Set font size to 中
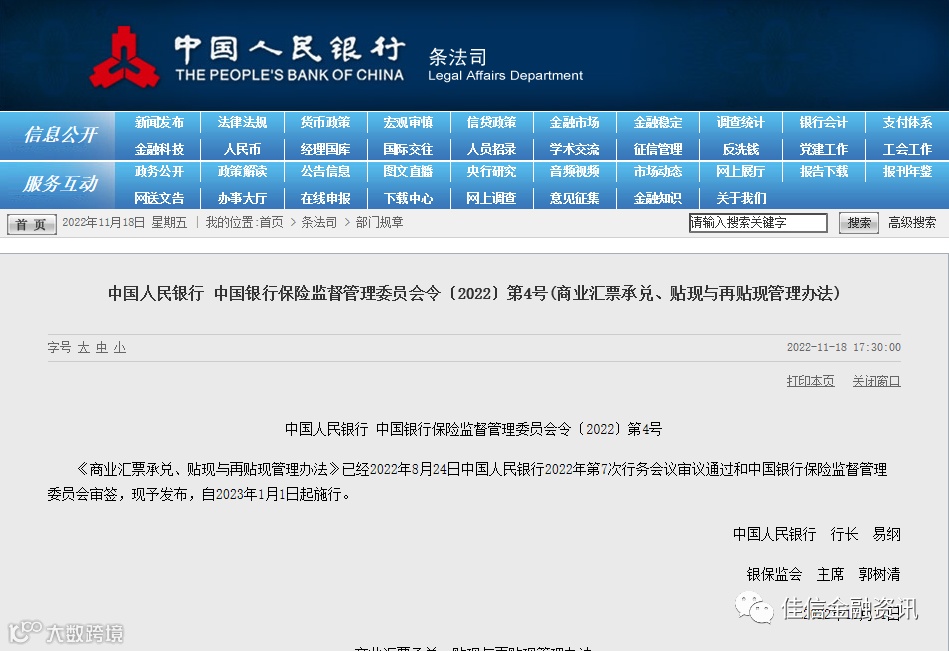949x651 pixels. click(102, 347)
